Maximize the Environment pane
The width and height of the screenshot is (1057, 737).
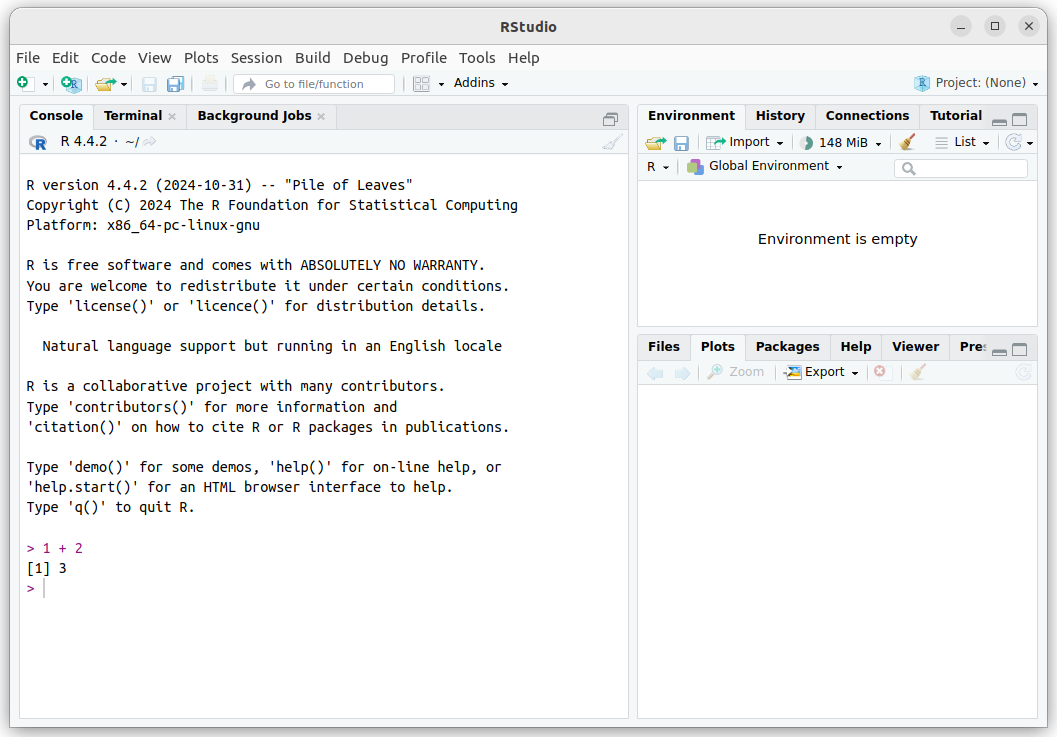[1020, 120]
